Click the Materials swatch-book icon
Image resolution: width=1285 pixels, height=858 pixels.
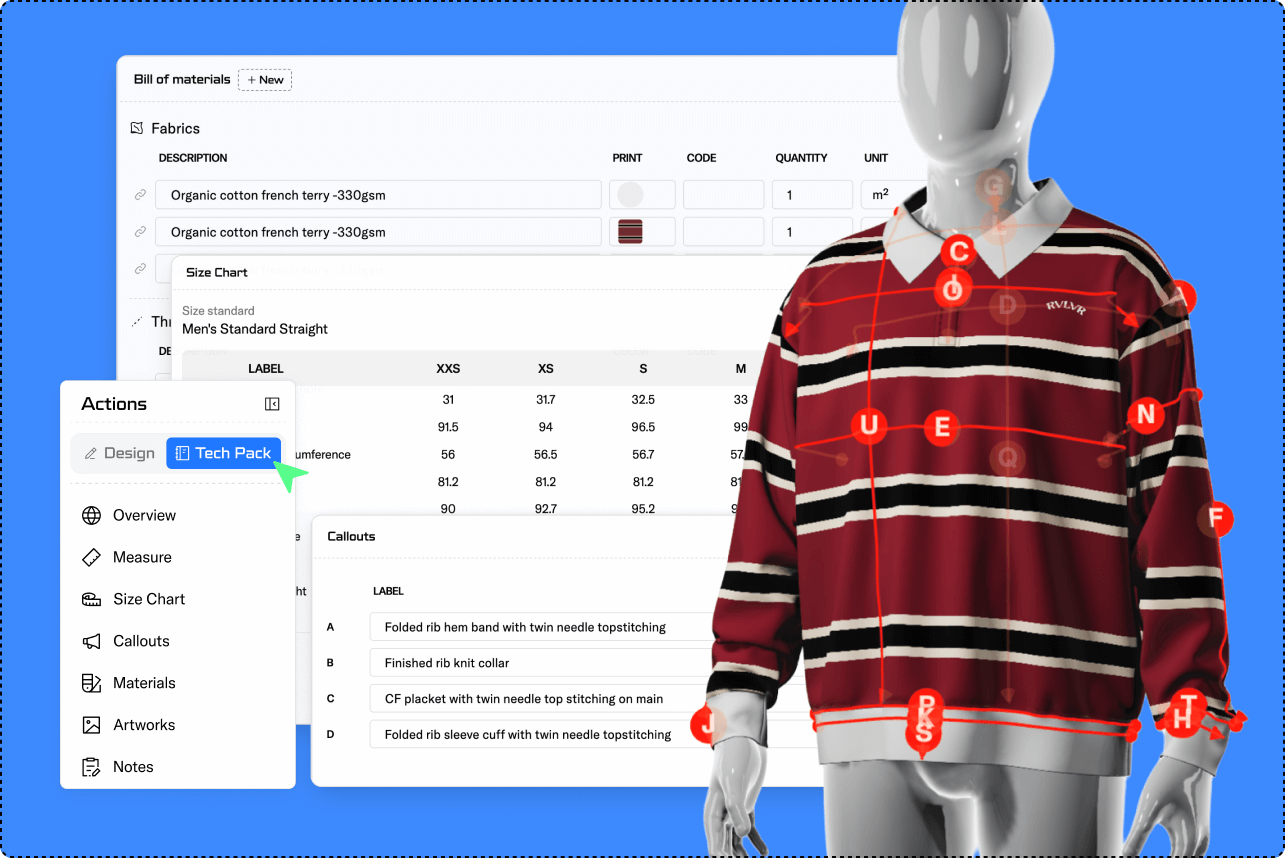92,683
